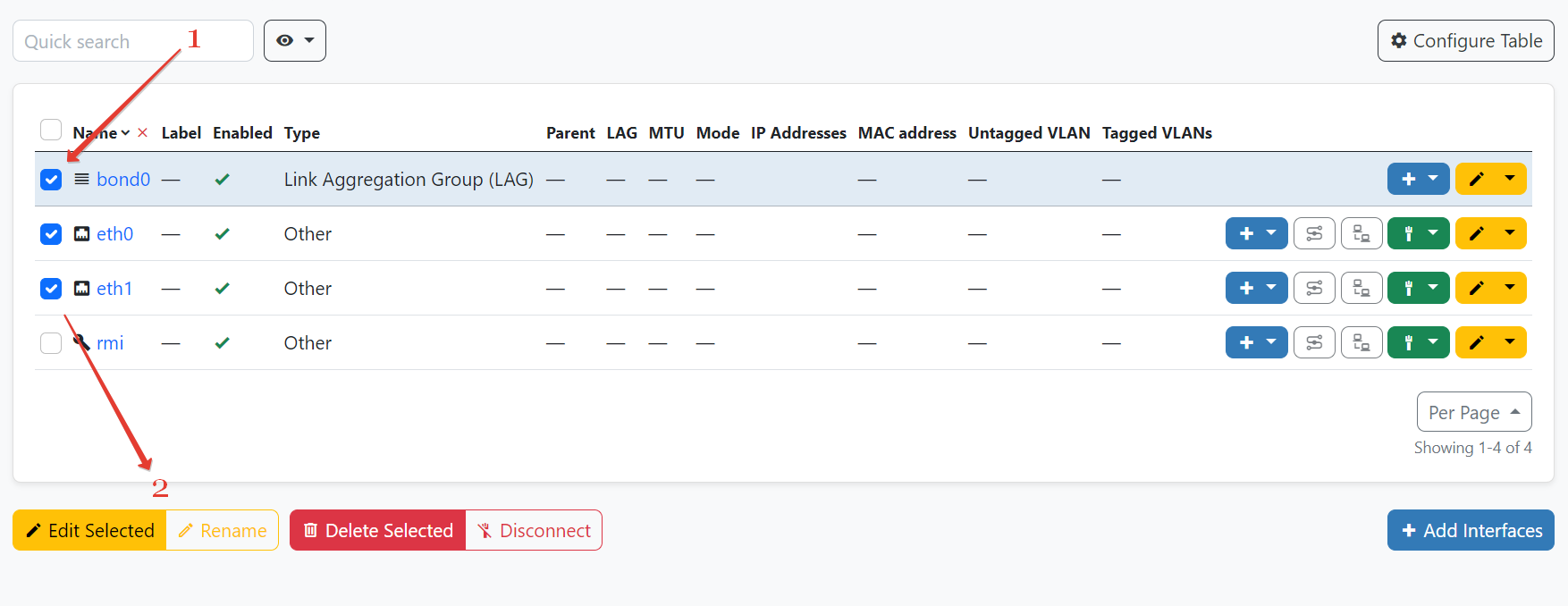This screenshot has width=1568, height=606.
Task: Trace the eth0 interface cable path
Action: pyautogui.click(x=1313, y=234)
